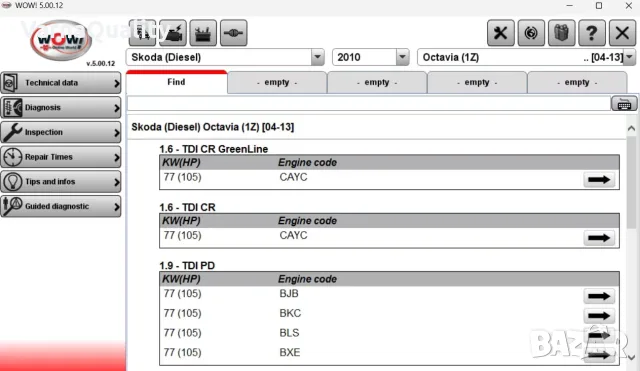
Task: Click the arrow for engine code BKC
Action: pos(599,316)
